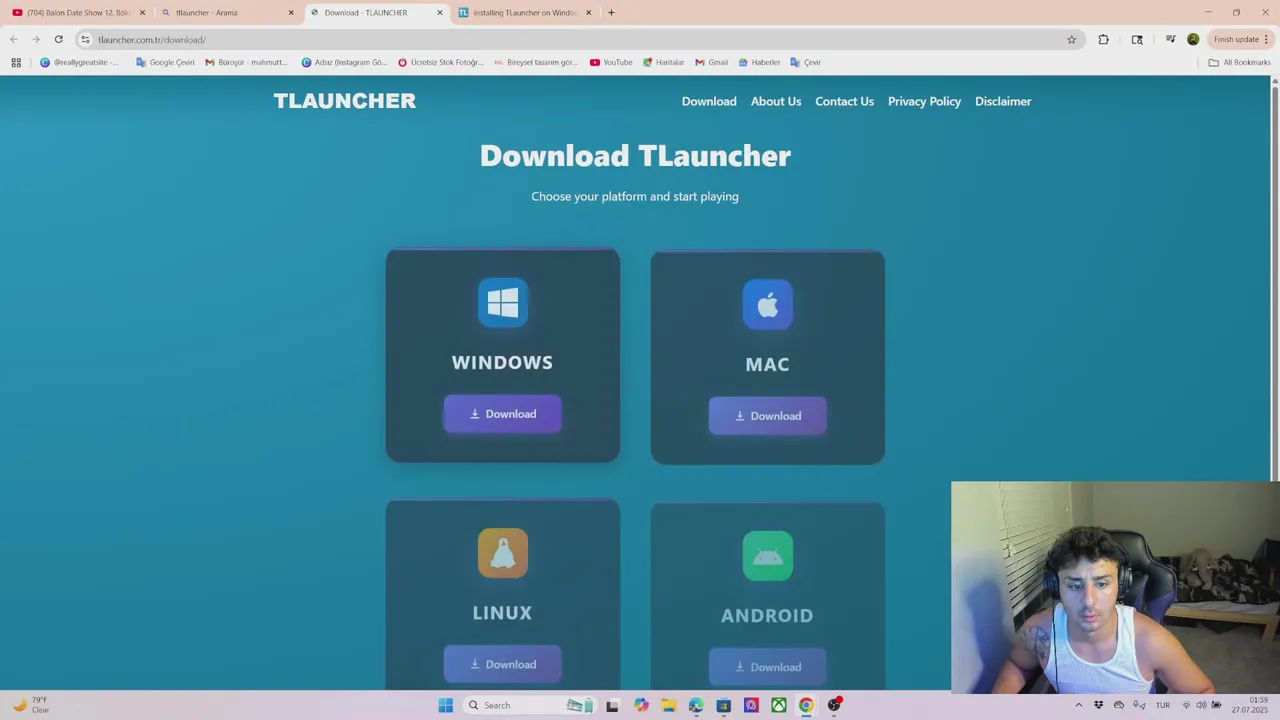Open the Windows Start menu
The width and height of the screenshot is (1280, 720).
[x=446, y=705]
